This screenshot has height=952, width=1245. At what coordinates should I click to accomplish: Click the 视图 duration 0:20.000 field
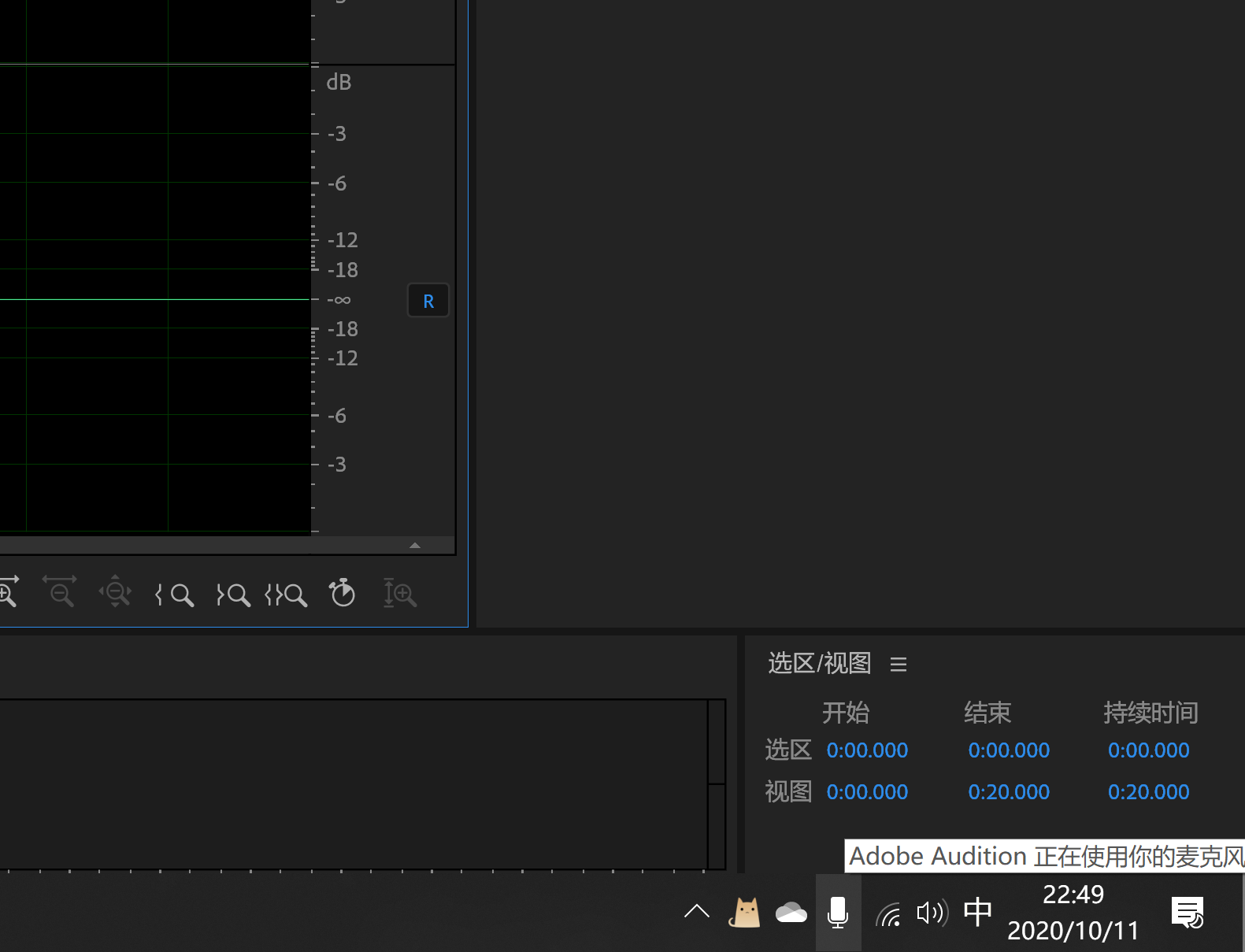click(x=1148, y=792)
